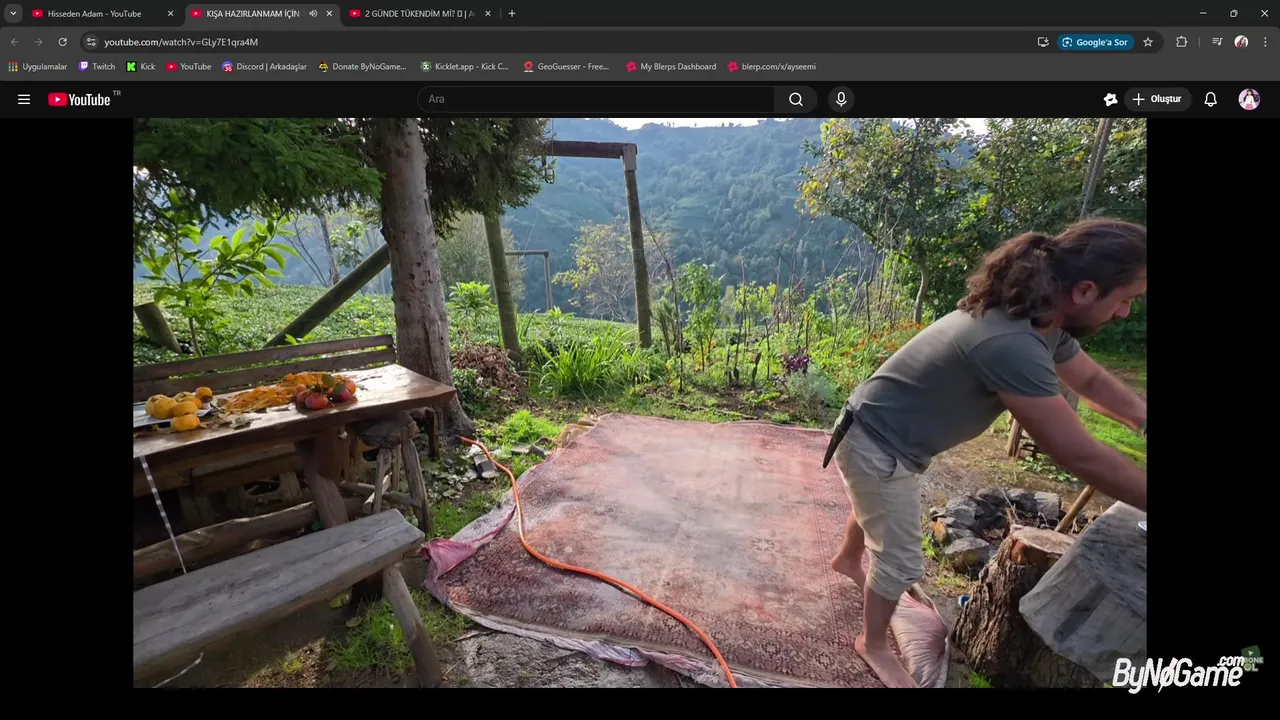
Task: Open the YouTube hamburger guide menu
Action: point(24,99)
